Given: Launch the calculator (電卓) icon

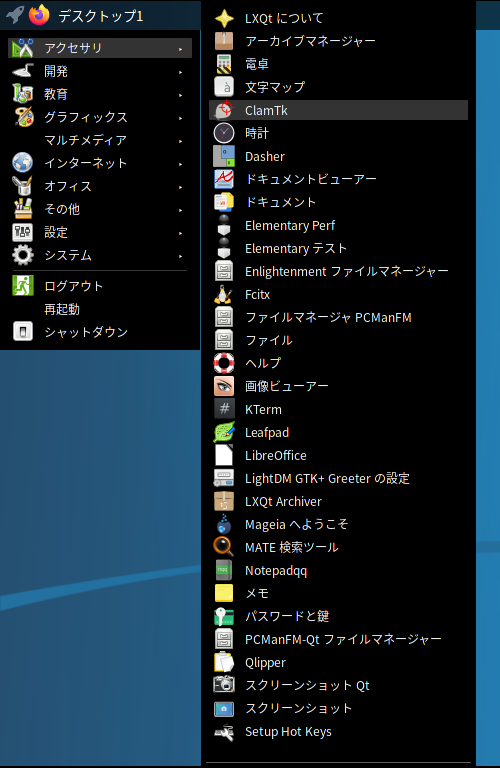Looking at the screenshot, I should click(x=224, y=64).
